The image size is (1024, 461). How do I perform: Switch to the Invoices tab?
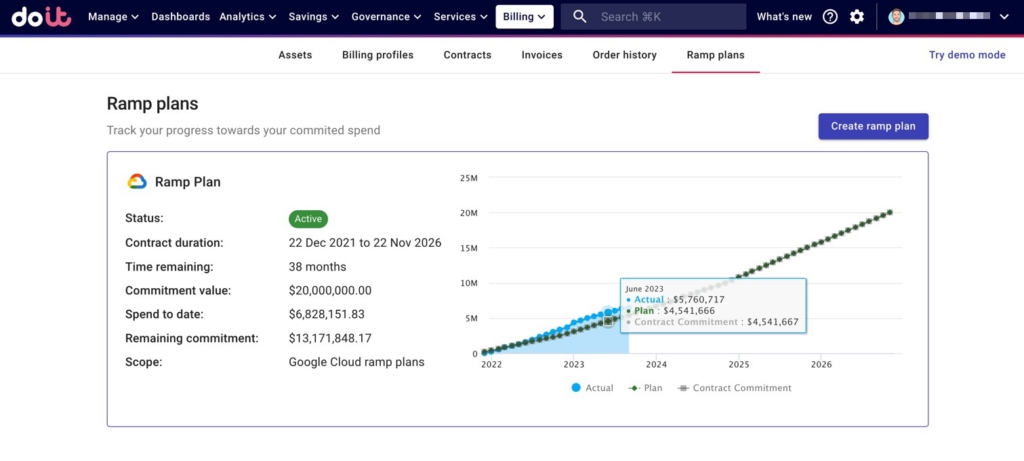(542, 55)
